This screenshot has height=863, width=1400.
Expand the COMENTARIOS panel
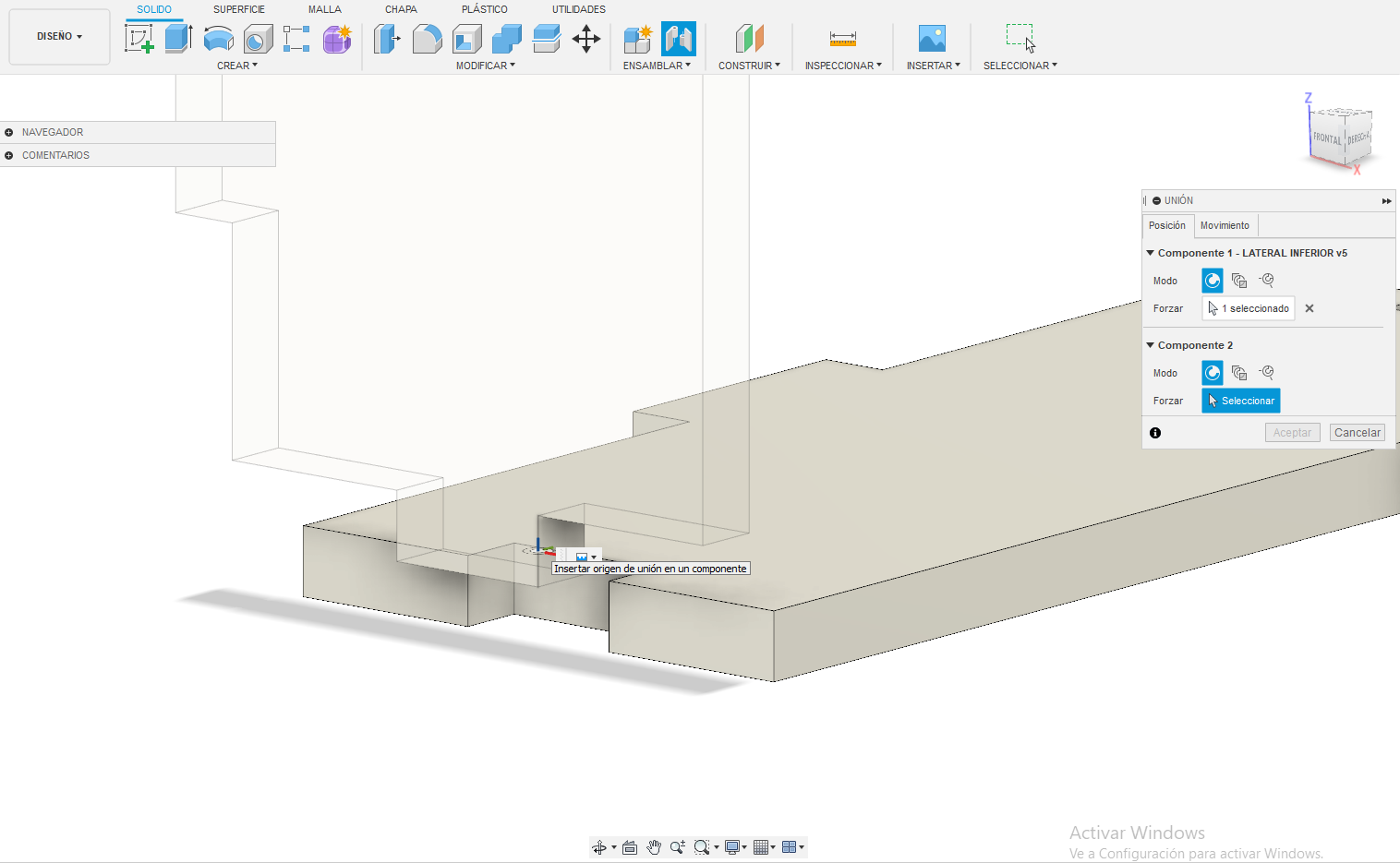(x=9, y=155)
